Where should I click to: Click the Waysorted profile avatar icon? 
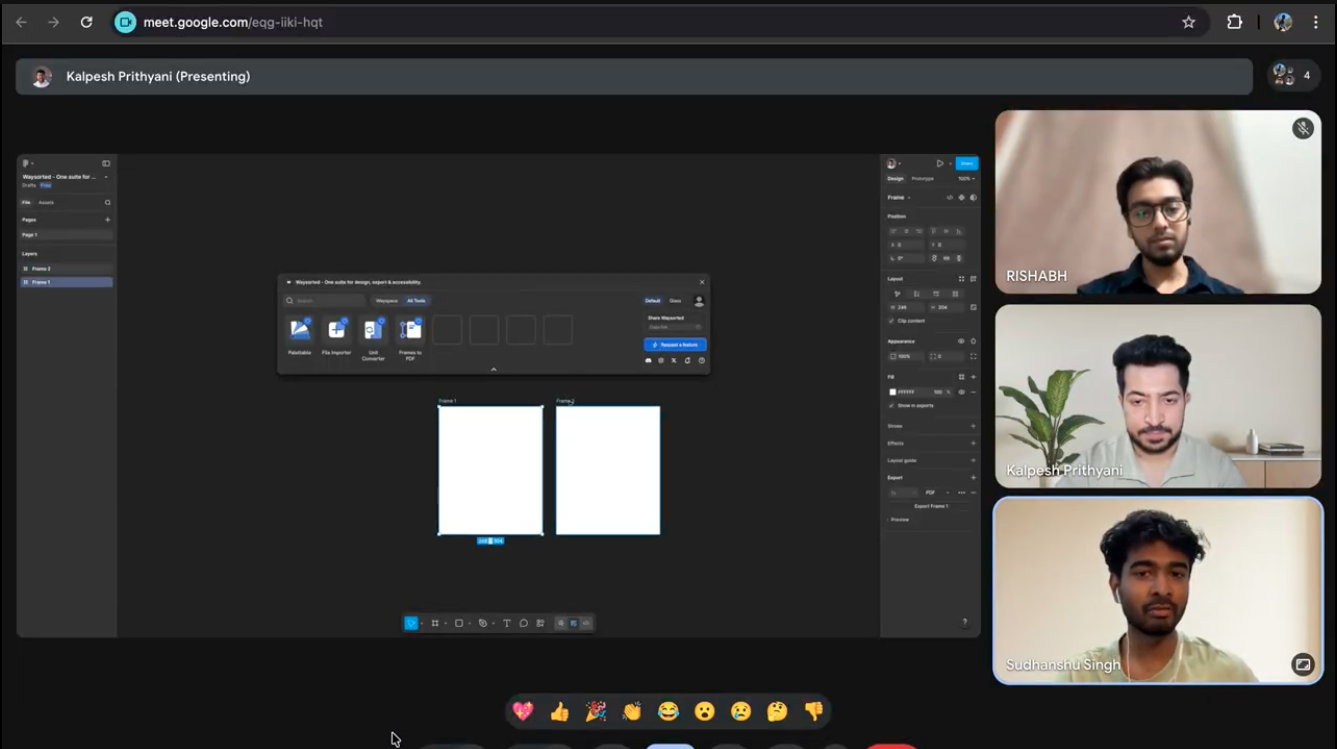click(x=699, y=300)
